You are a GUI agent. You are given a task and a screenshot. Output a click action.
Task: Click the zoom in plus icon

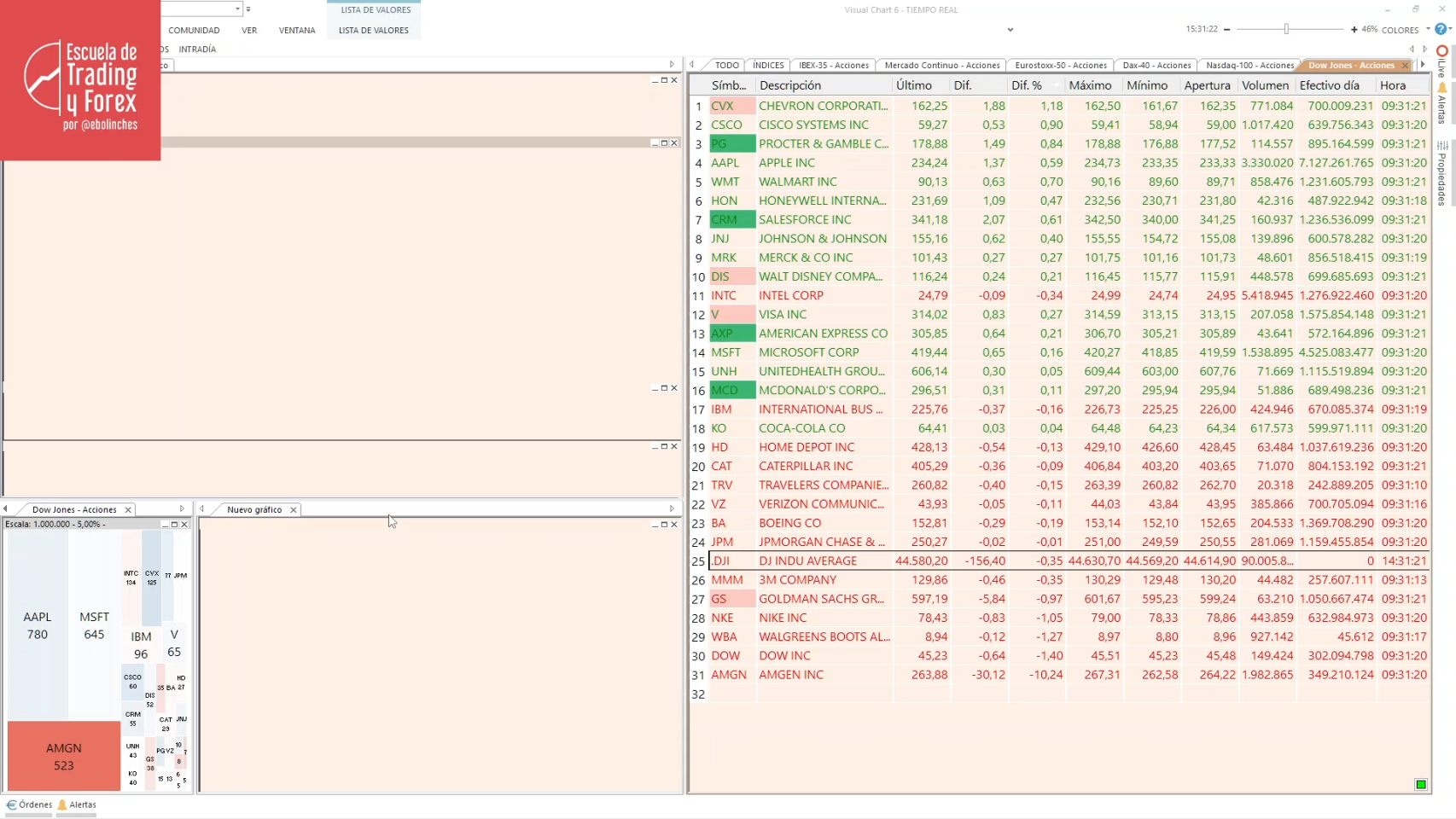point(1354,28)
